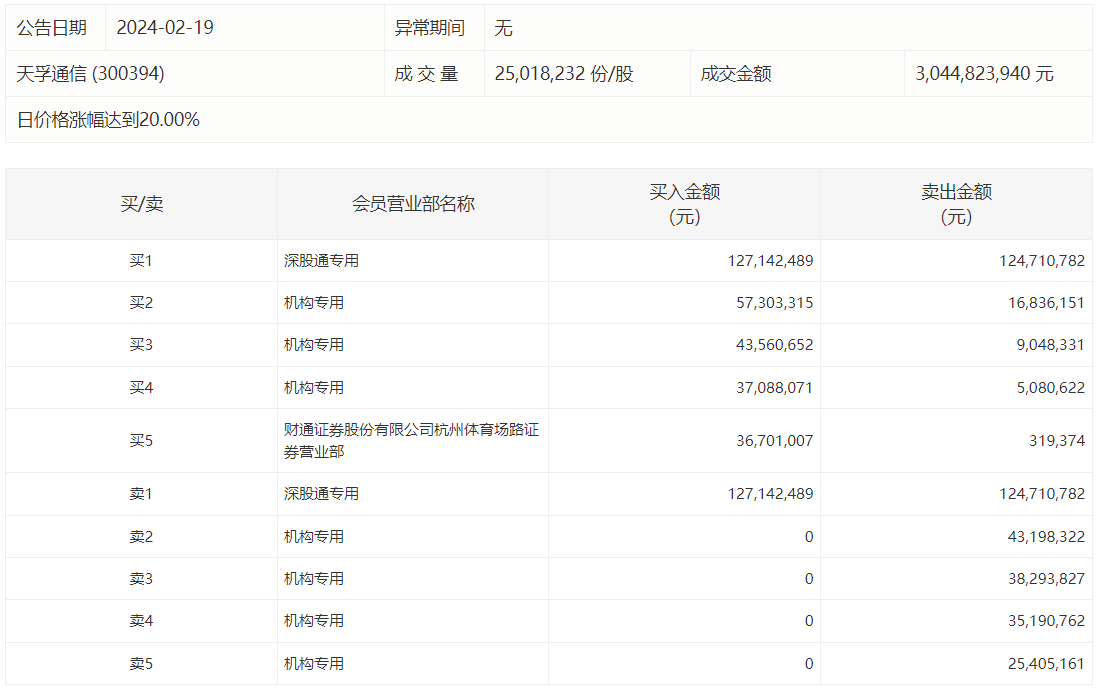This screenshot has height=690, width=1099.
Task: Select the volume value 25,018,232 份/股
Action: (x=564, y=74)
